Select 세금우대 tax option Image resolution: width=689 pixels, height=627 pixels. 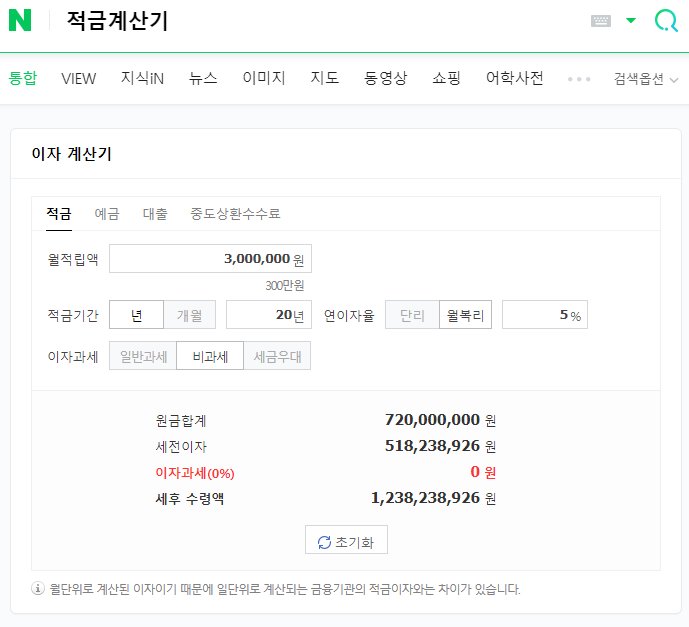(277, 355)
